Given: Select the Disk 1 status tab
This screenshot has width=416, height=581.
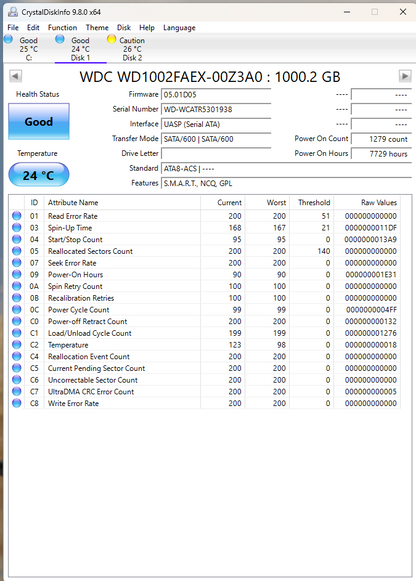Looking at the screenshot, I should click(80, 49).
